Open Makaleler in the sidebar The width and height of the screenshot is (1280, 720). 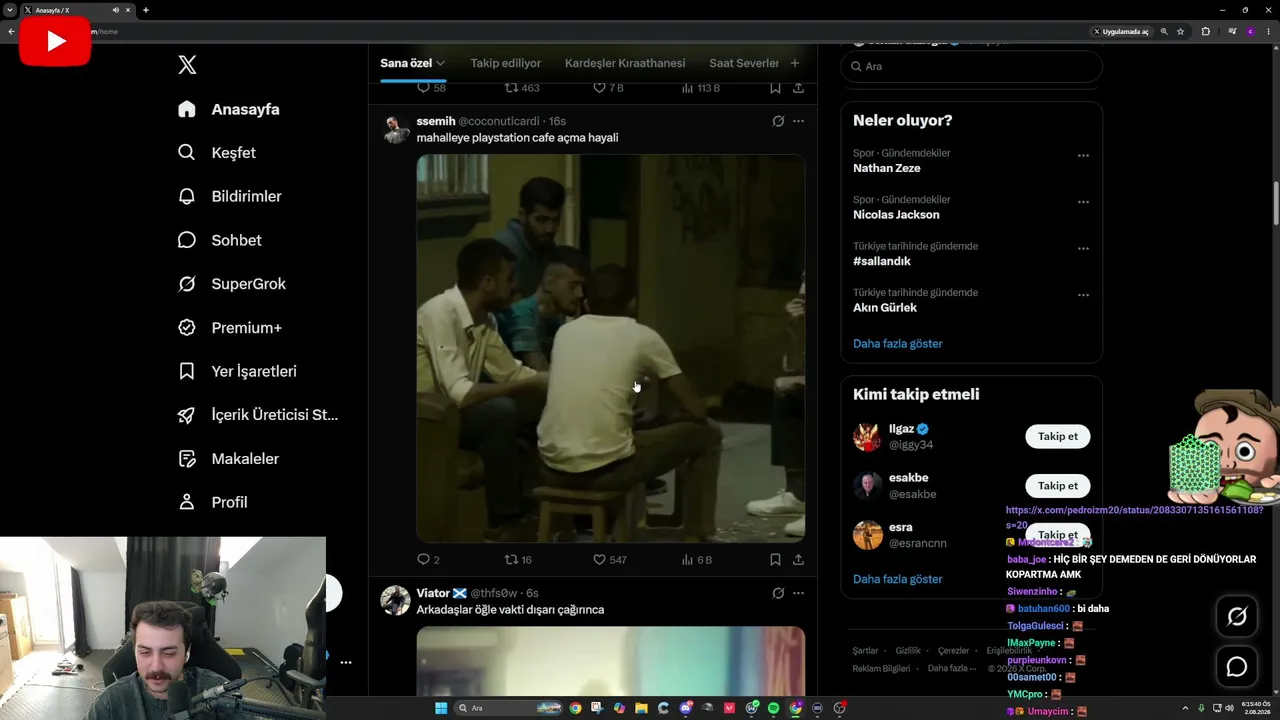228,458
